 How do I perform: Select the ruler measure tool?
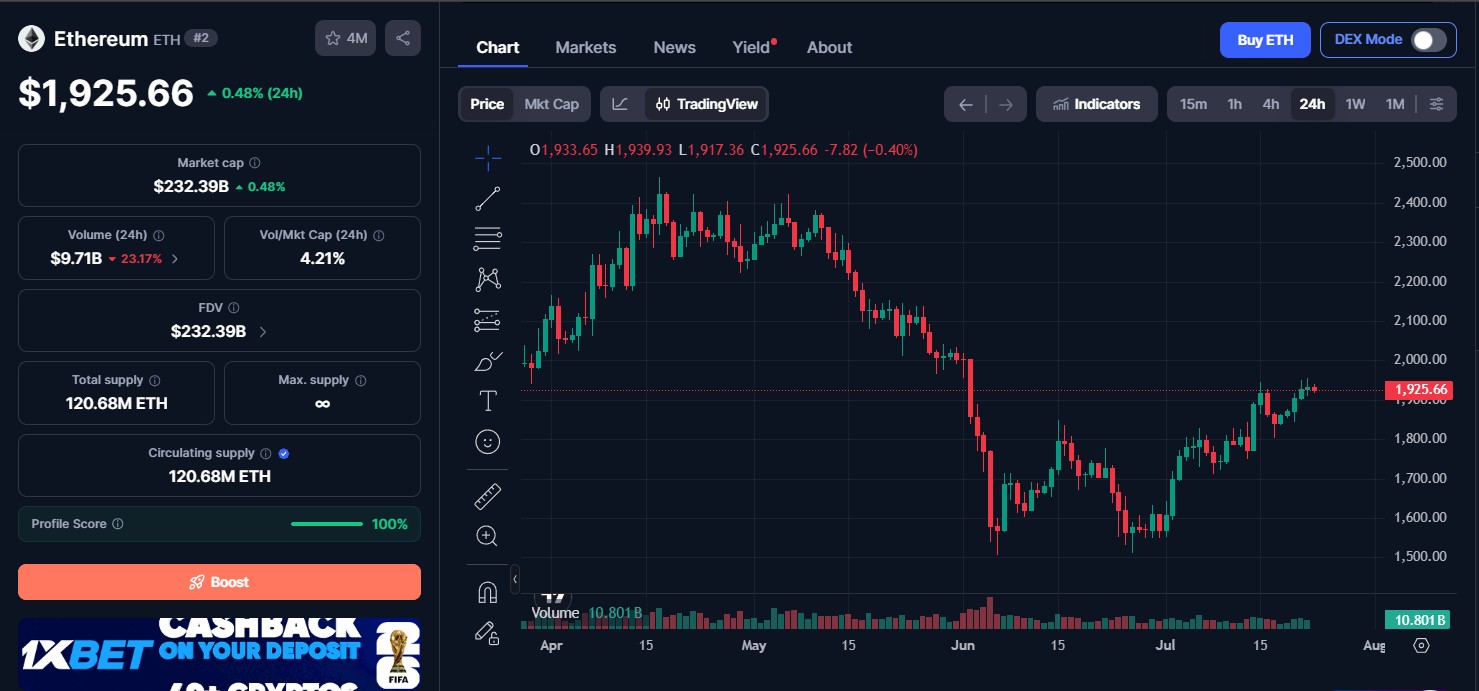[x=488, y=496]
